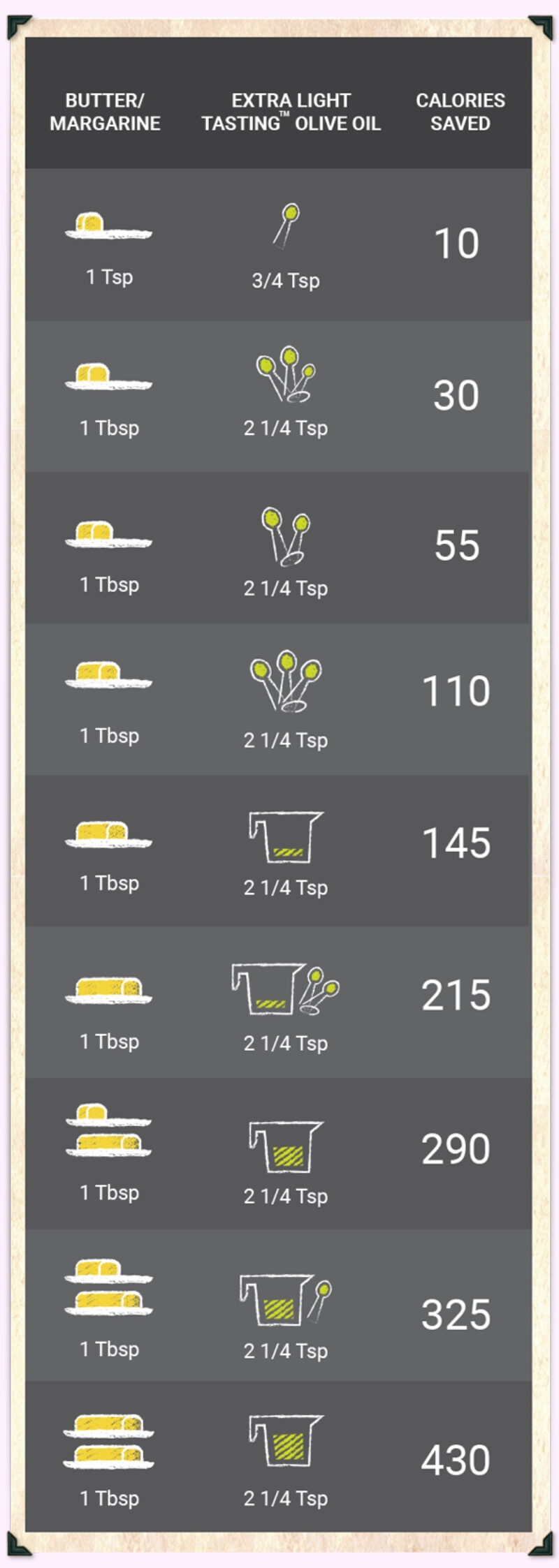Click the 1 Tsp butter label
Screen dimensions: 559x1568
coord(109,277)
